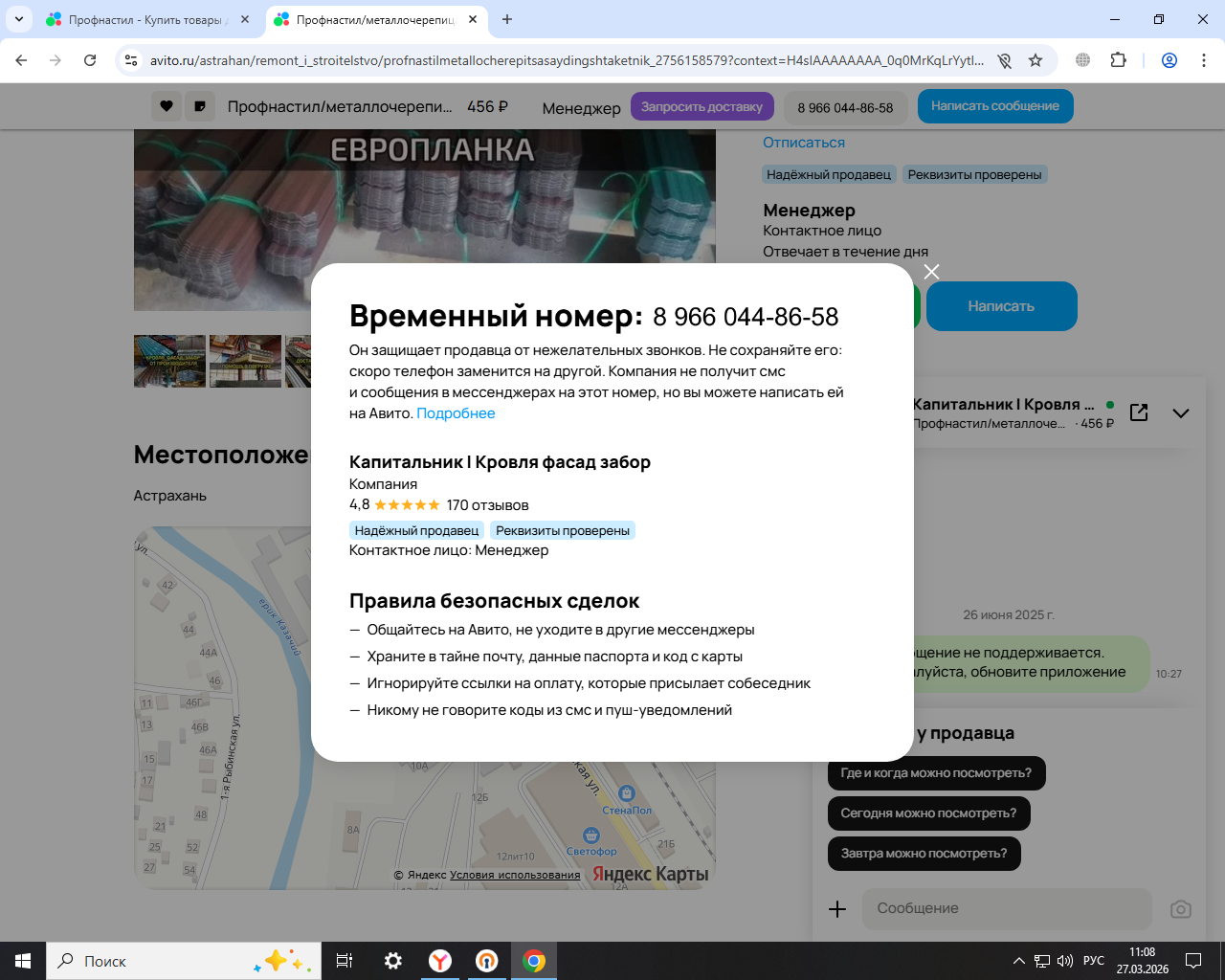Image resolution: width=1225 pixels, height=980 pixels.
Task: Open the network icon in tray
Action: point(1042,961)
